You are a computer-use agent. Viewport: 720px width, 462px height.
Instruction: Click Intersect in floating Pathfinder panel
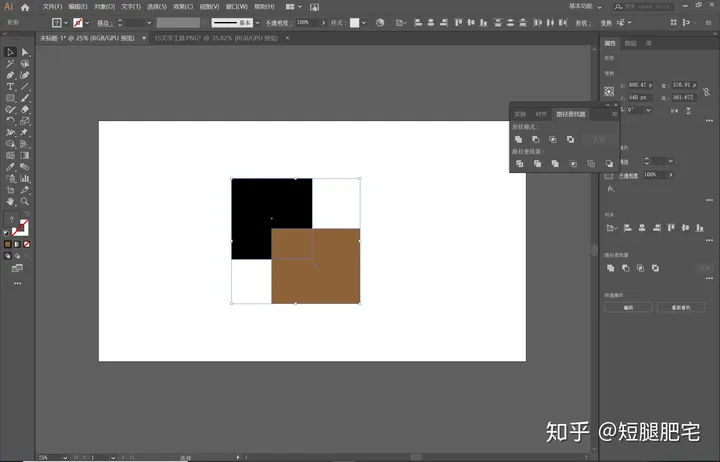553,140
